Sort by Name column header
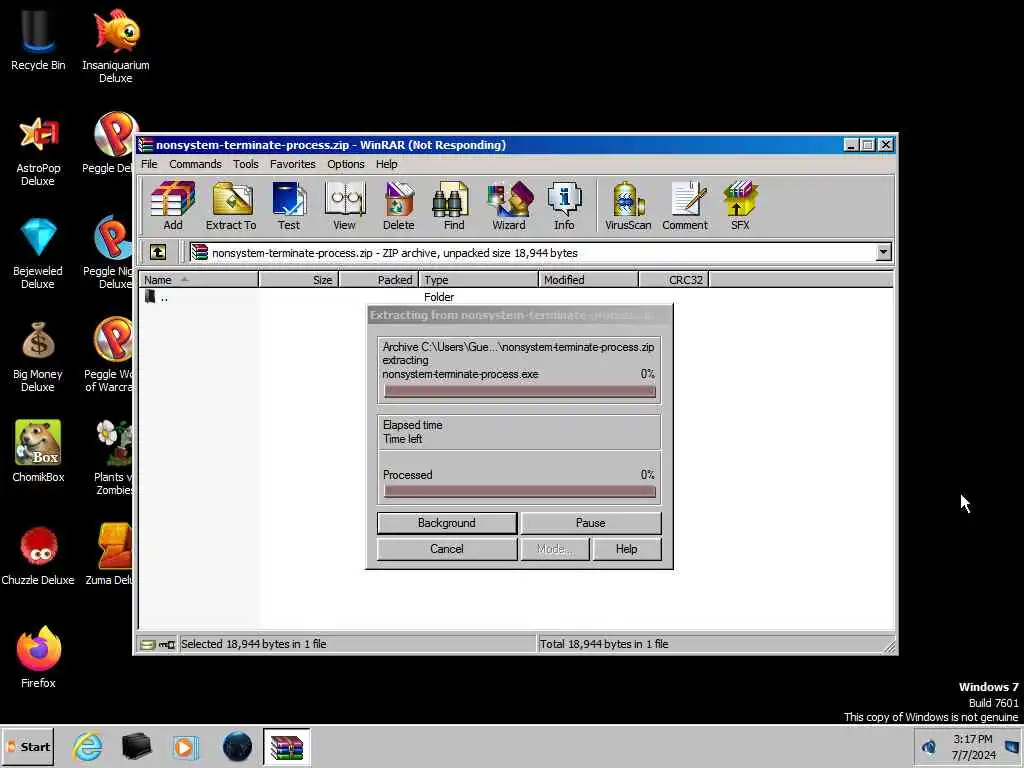Screen dimensions: 1024x768 (199, 280)
